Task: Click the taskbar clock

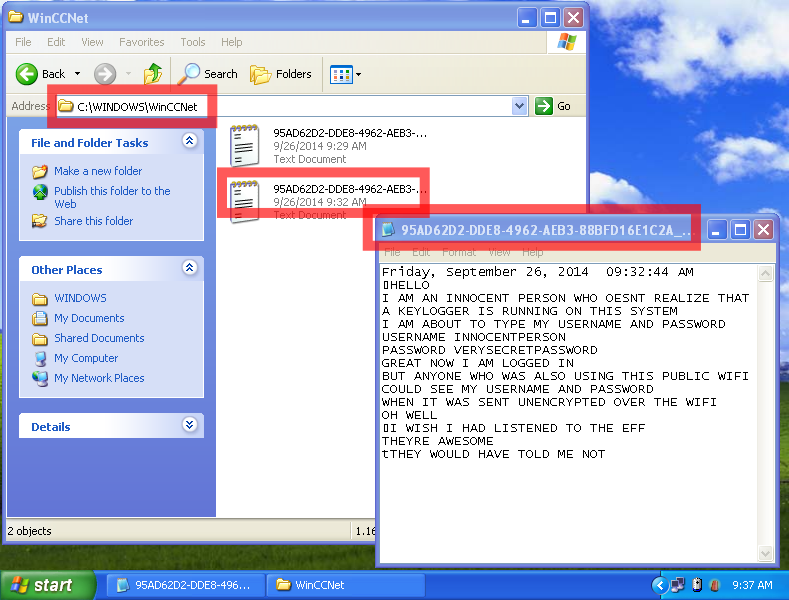Action: point(752,585)
